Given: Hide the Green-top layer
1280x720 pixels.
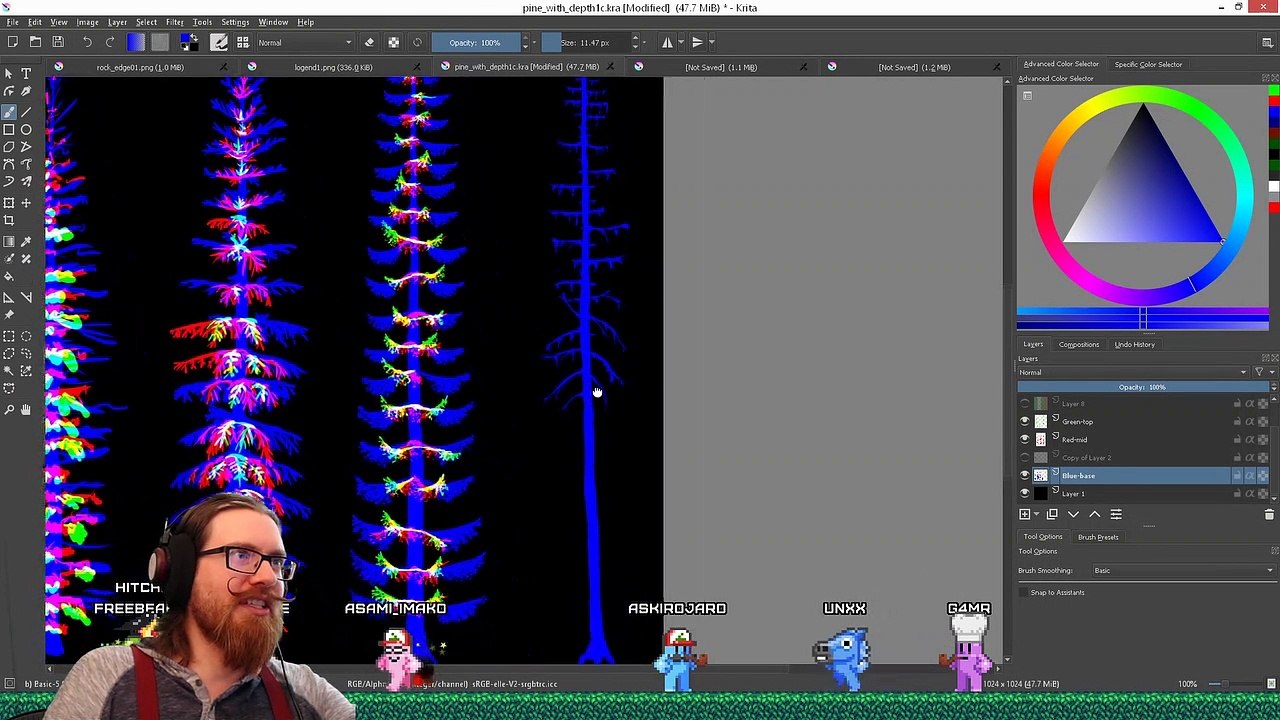Looking at the screenshot, I should 1024,422.
